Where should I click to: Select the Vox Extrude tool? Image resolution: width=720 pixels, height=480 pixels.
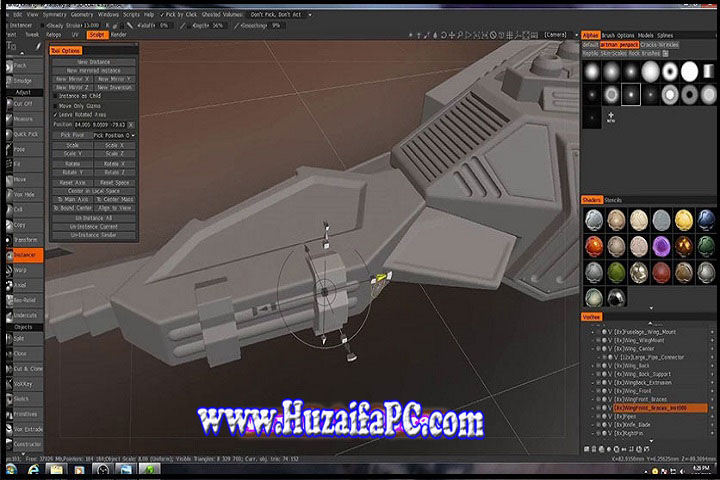tap(24, 429)
